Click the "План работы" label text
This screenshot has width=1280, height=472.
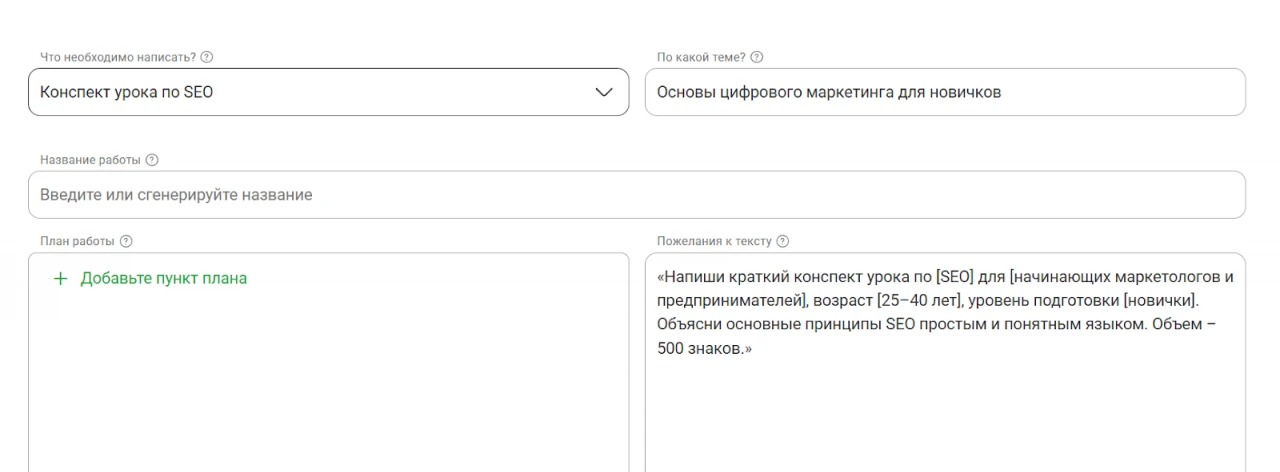click(x=77, y=241)
